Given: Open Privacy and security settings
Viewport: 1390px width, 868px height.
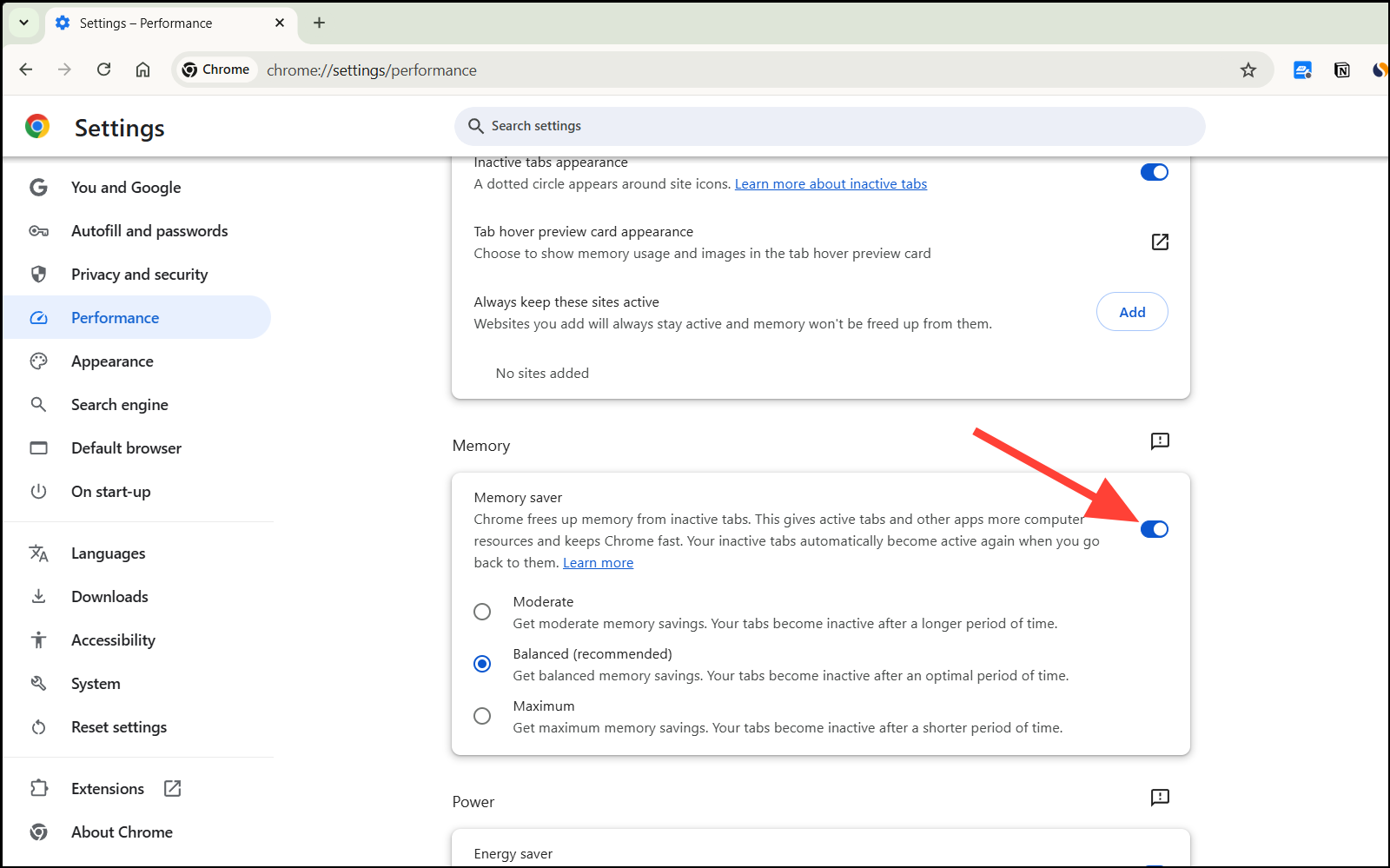Looking at the screenshot, I should coord(139,274).
